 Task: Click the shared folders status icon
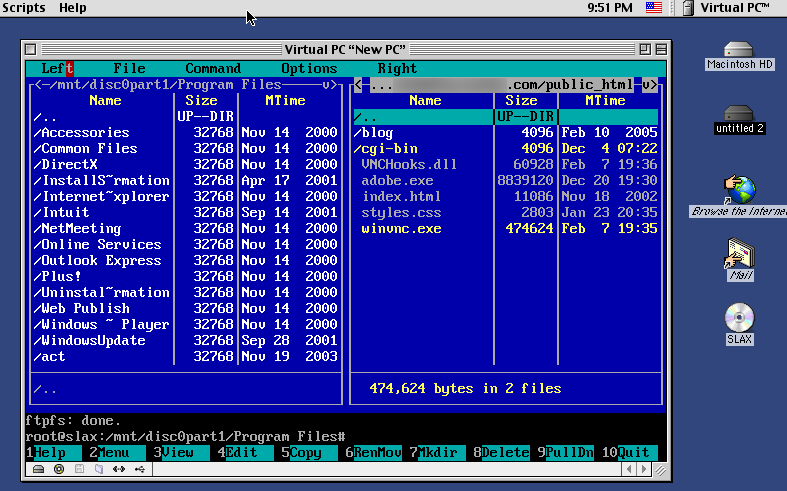(99, 468)
